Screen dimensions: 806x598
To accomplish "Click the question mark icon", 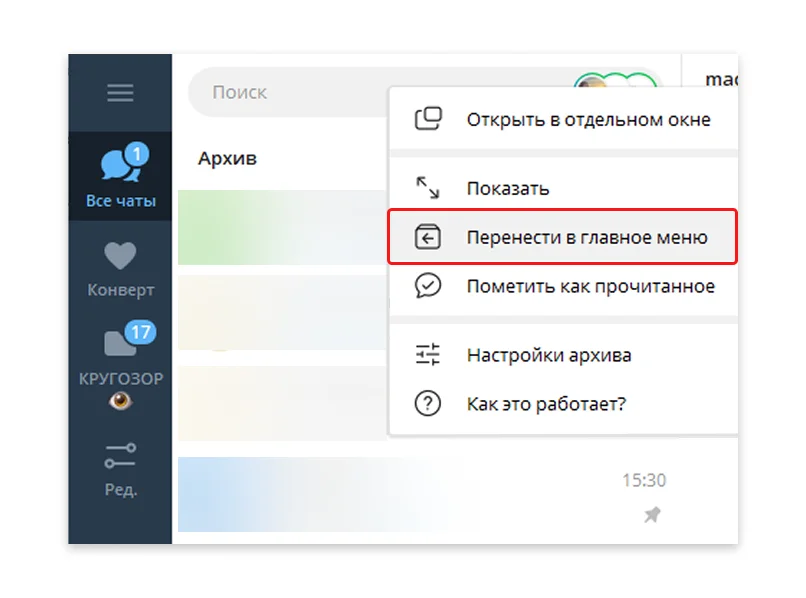I will pyautogui.click(x=428, y=403).
